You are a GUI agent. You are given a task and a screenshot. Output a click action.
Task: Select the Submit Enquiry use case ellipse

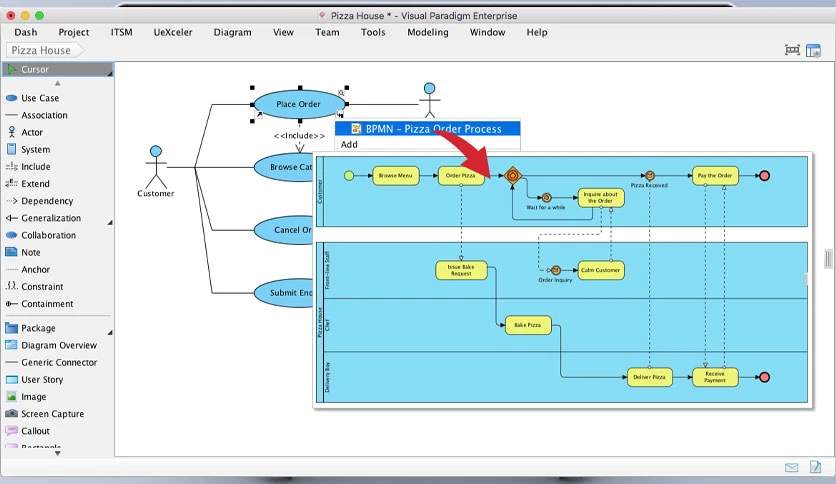284,293
